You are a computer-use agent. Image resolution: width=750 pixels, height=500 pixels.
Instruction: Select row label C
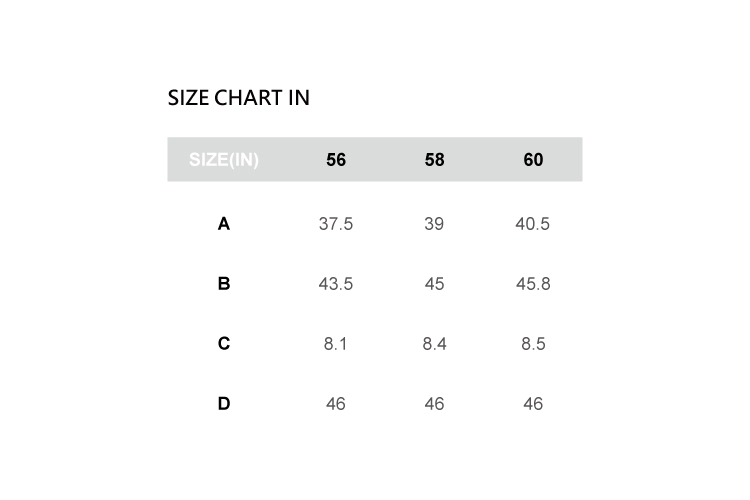[224, 344]
